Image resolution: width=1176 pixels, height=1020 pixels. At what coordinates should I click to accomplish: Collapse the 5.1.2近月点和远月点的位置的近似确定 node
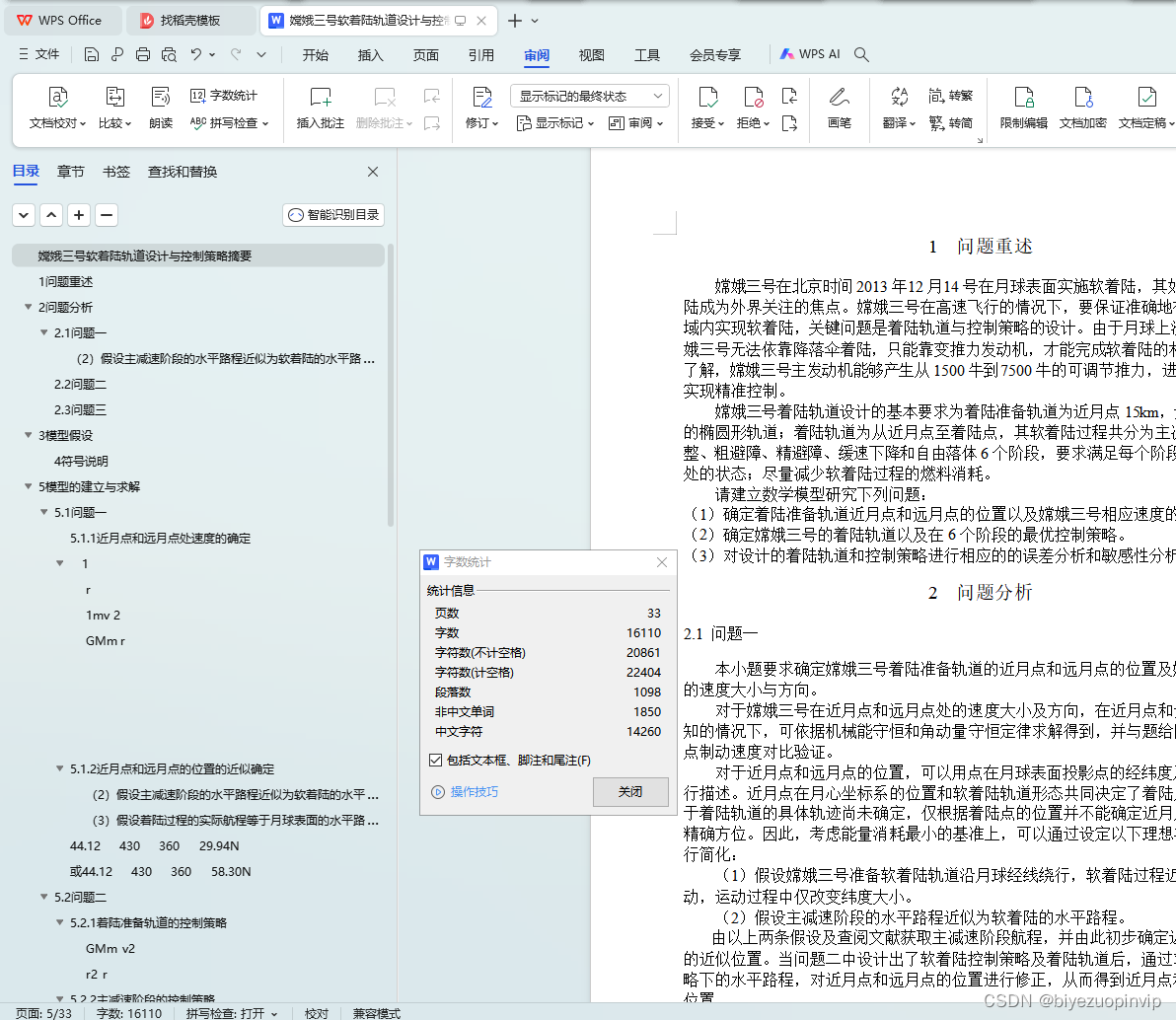59,768
